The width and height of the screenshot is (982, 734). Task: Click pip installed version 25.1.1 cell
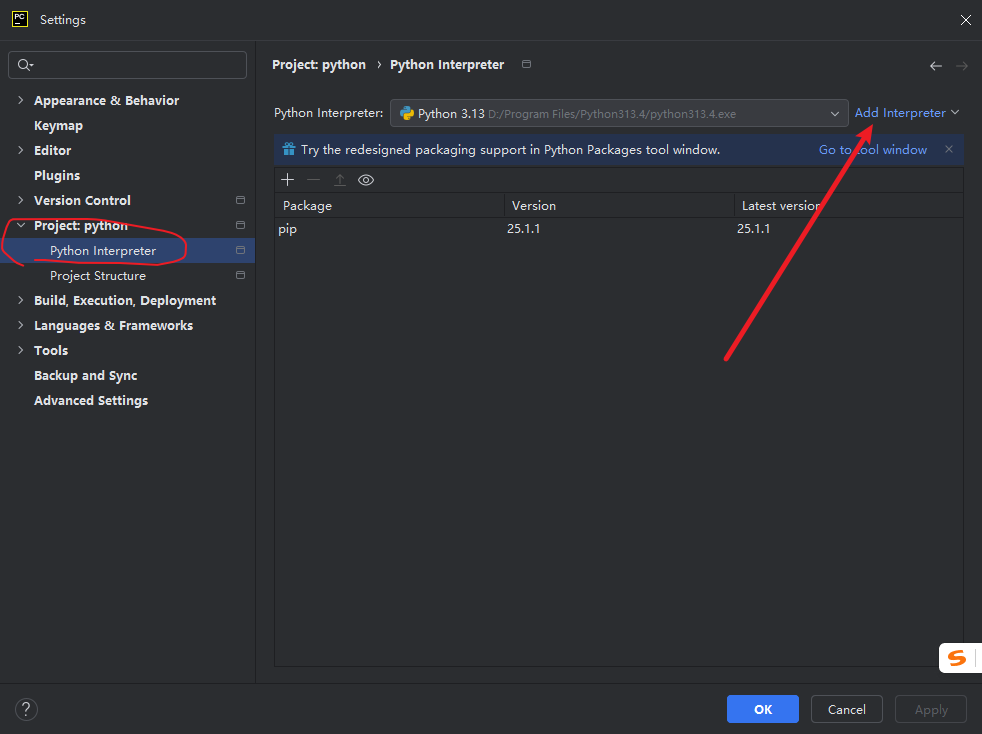[x=524, y=229]
